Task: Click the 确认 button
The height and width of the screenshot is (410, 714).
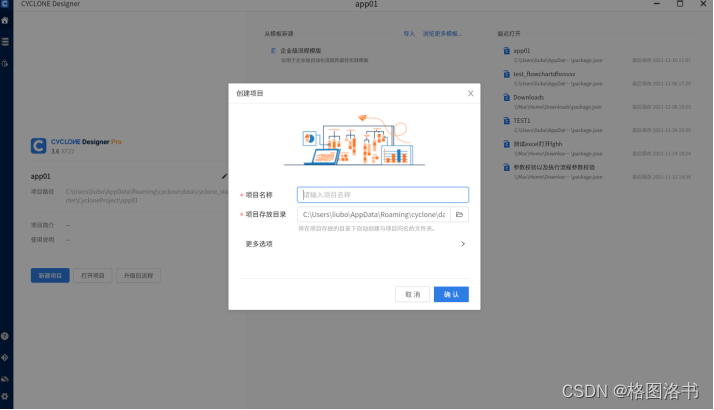Action: (451, 294)
